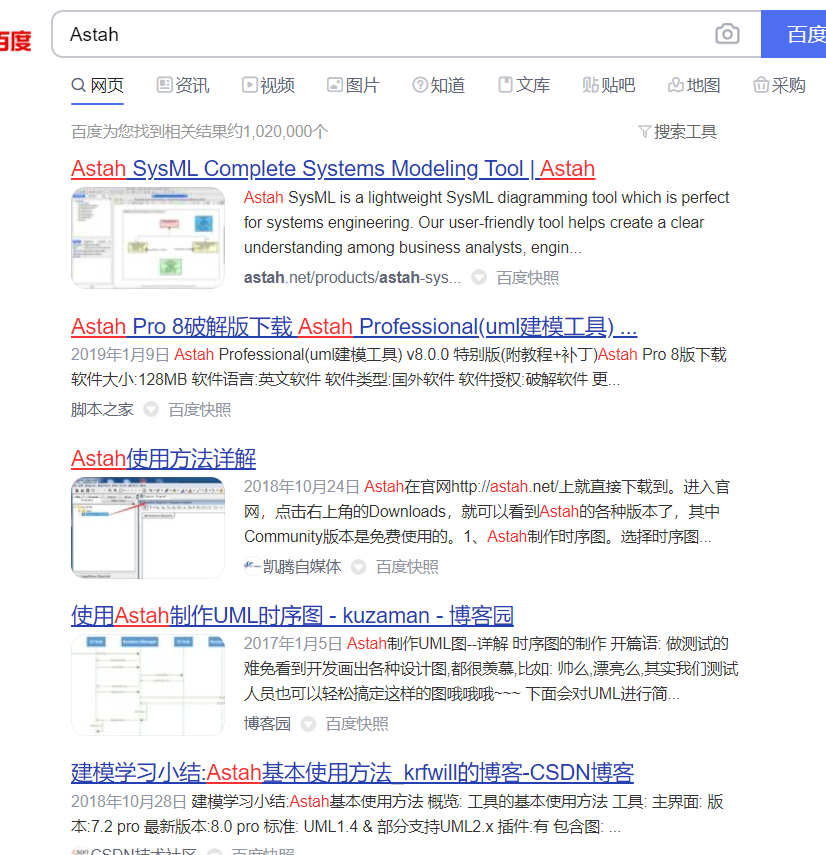This screenshot has width=826, height=855.
Task: Open Astah使用方法详解 result link
Action: tap(164, 459)
